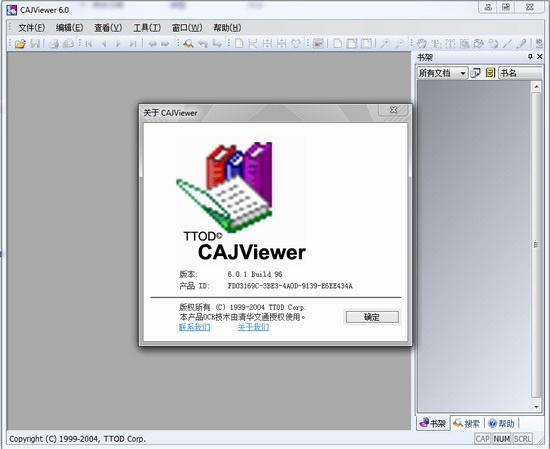The height and width of the screenshot is (449, 550).
Task: Open the 所有文档 dropdown
Action: (x=442, y=73)
